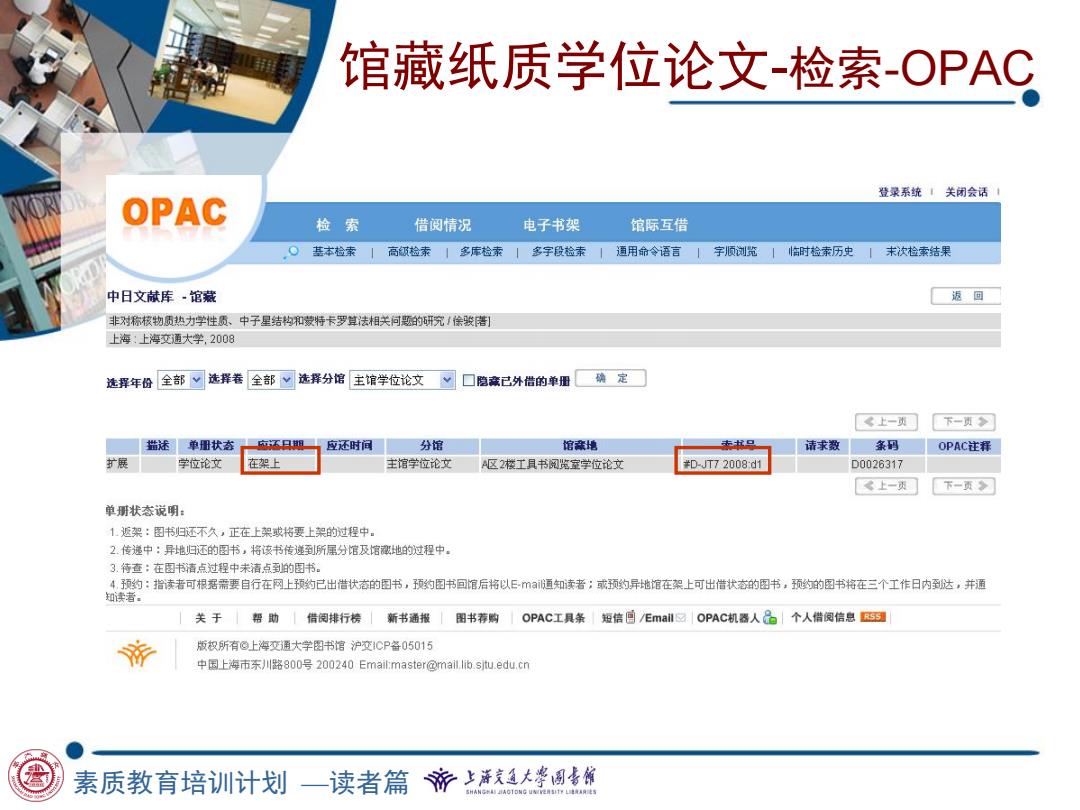Click the 个人借阅信息 footer link
Viewport: 1080px width, 810px height.
823,617
